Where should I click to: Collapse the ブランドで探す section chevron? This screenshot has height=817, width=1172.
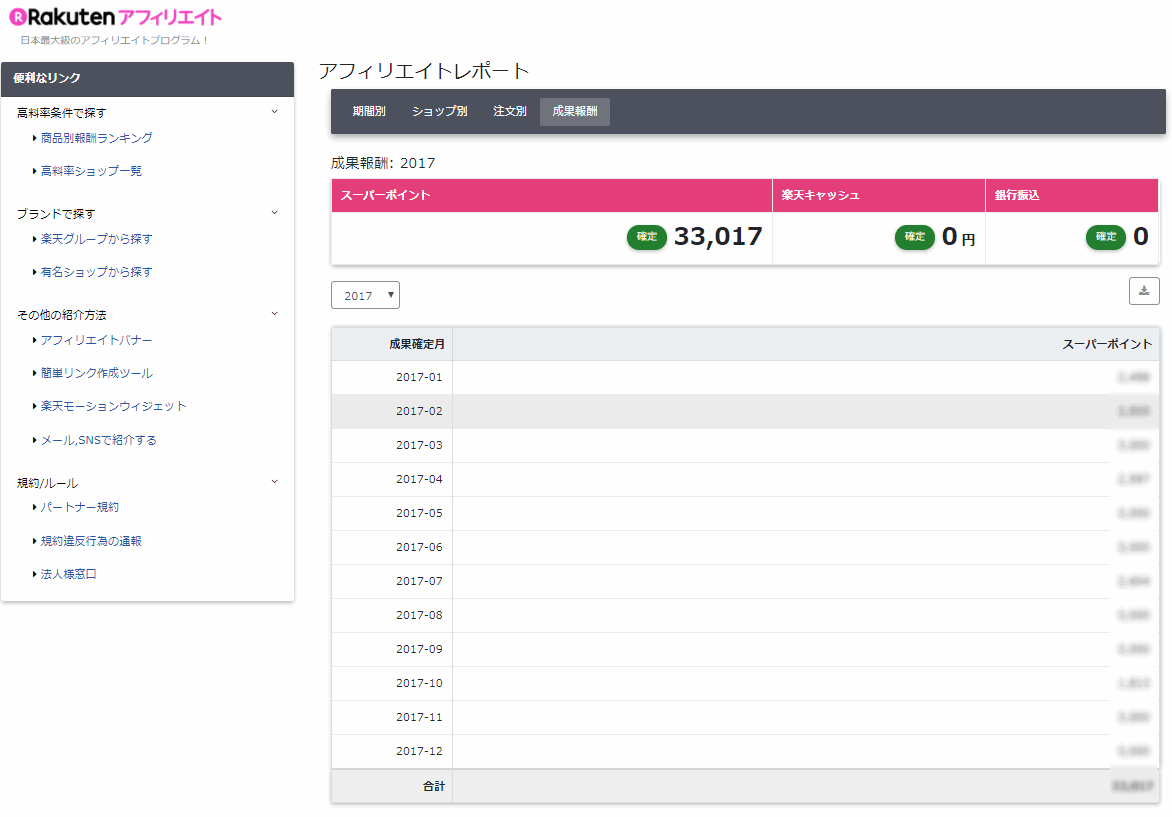coord(275,213)
